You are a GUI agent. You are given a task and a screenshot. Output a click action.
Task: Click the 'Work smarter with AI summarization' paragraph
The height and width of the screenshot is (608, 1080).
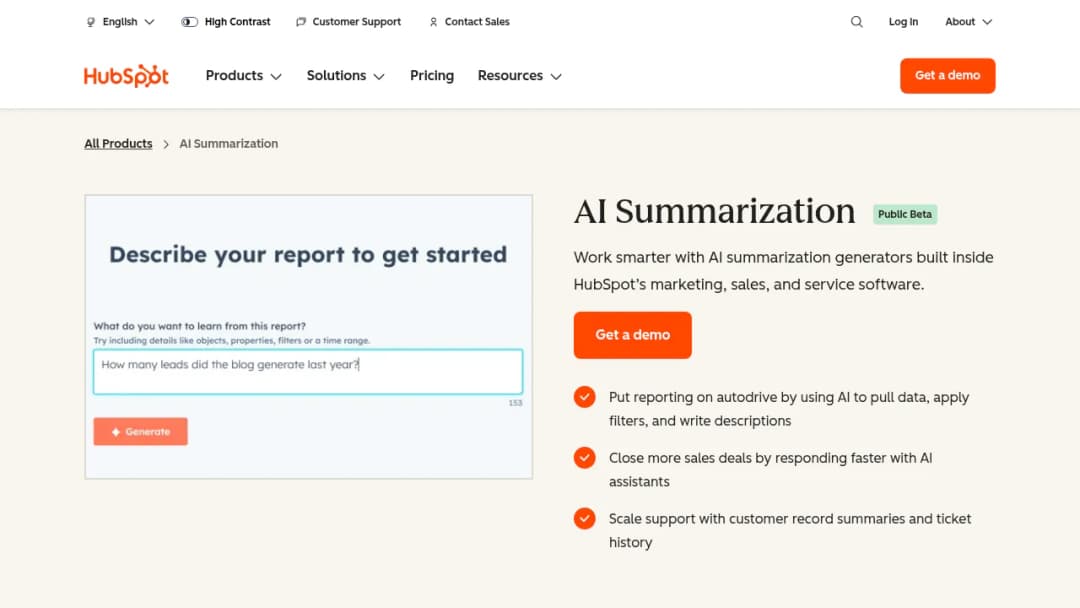coord(783,271)
